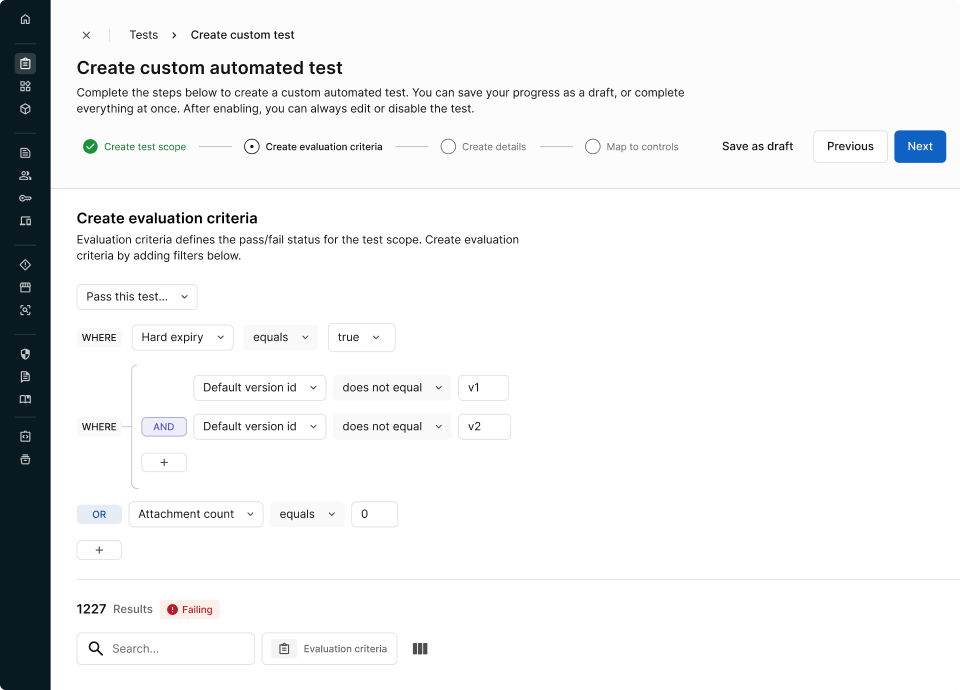Go to the Tests breadcrumb
The image size is (960, 690).
(144, 35)
